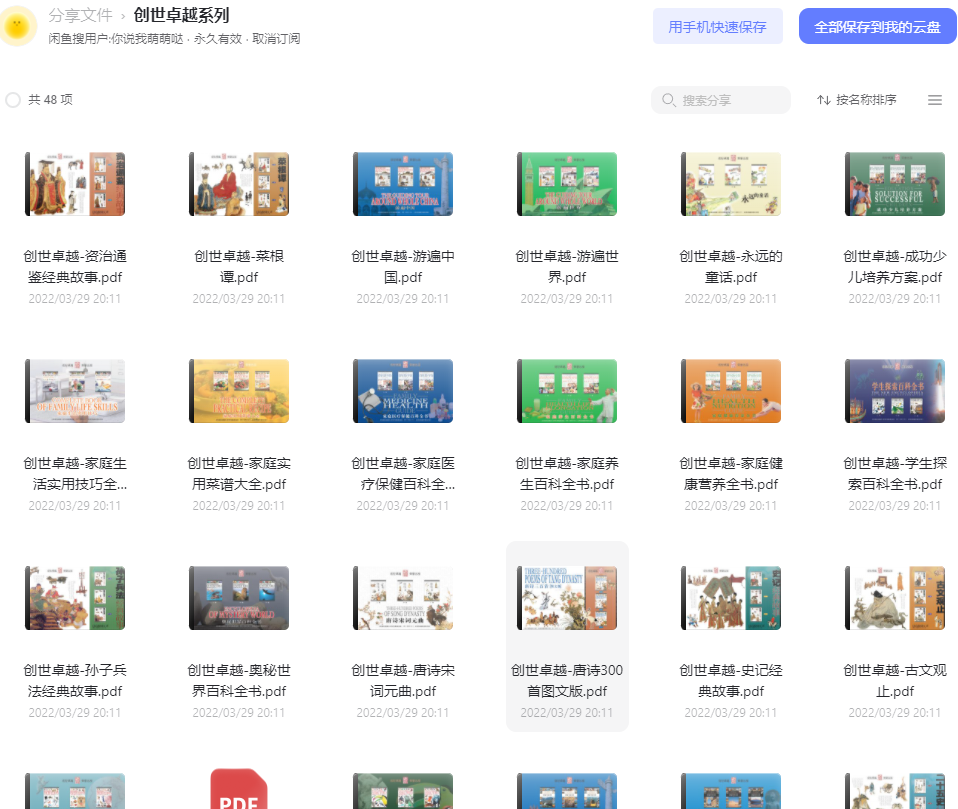Select file name 创世卓越-学生探索百科全书.pdf

click(x=895, y=474)
